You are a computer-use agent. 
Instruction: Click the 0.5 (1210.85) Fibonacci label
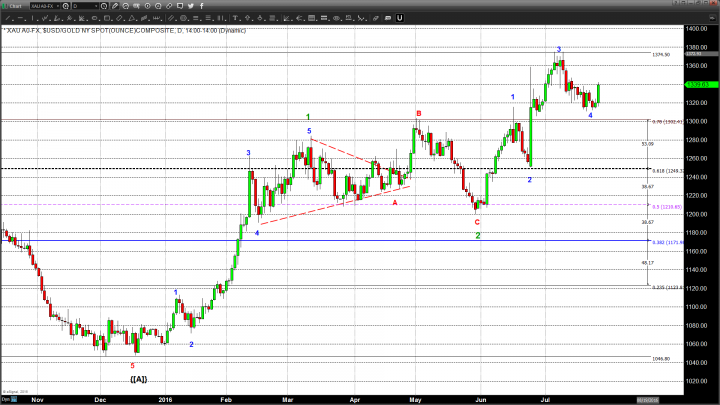point(667,207)
